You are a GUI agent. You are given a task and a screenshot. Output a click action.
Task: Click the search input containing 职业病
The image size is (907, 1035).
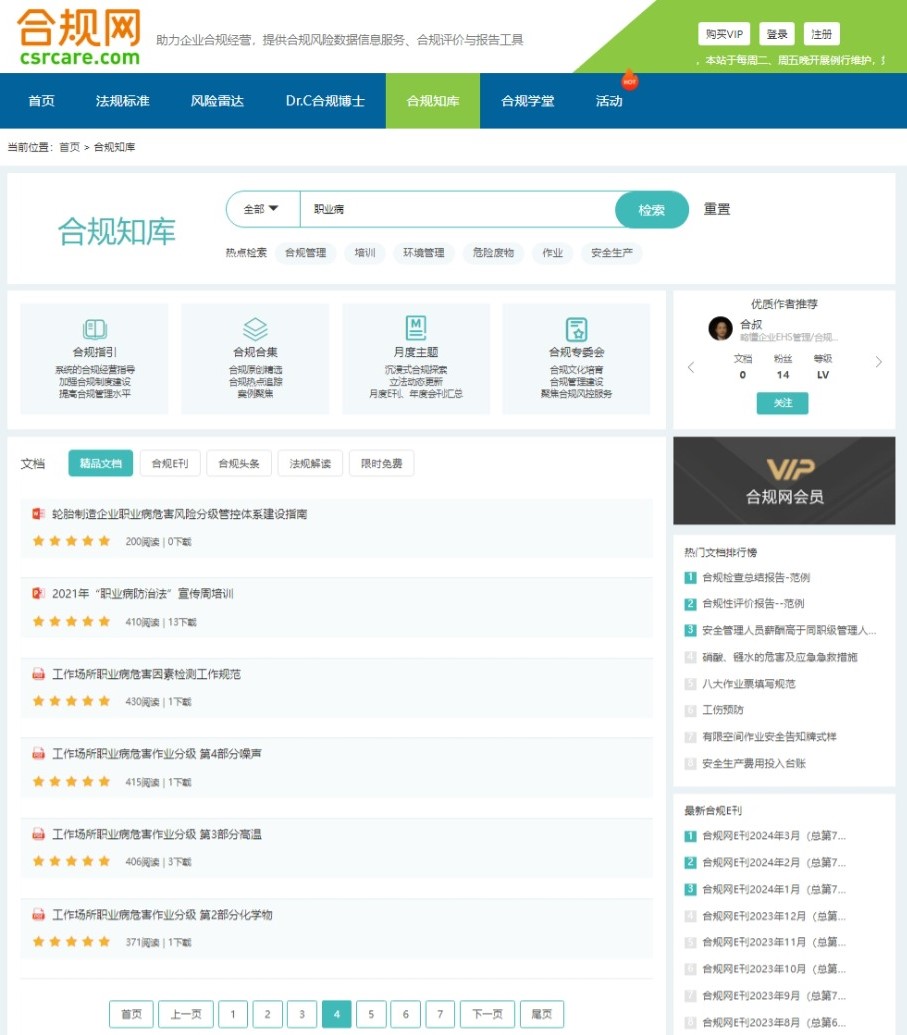click(458, 209)
